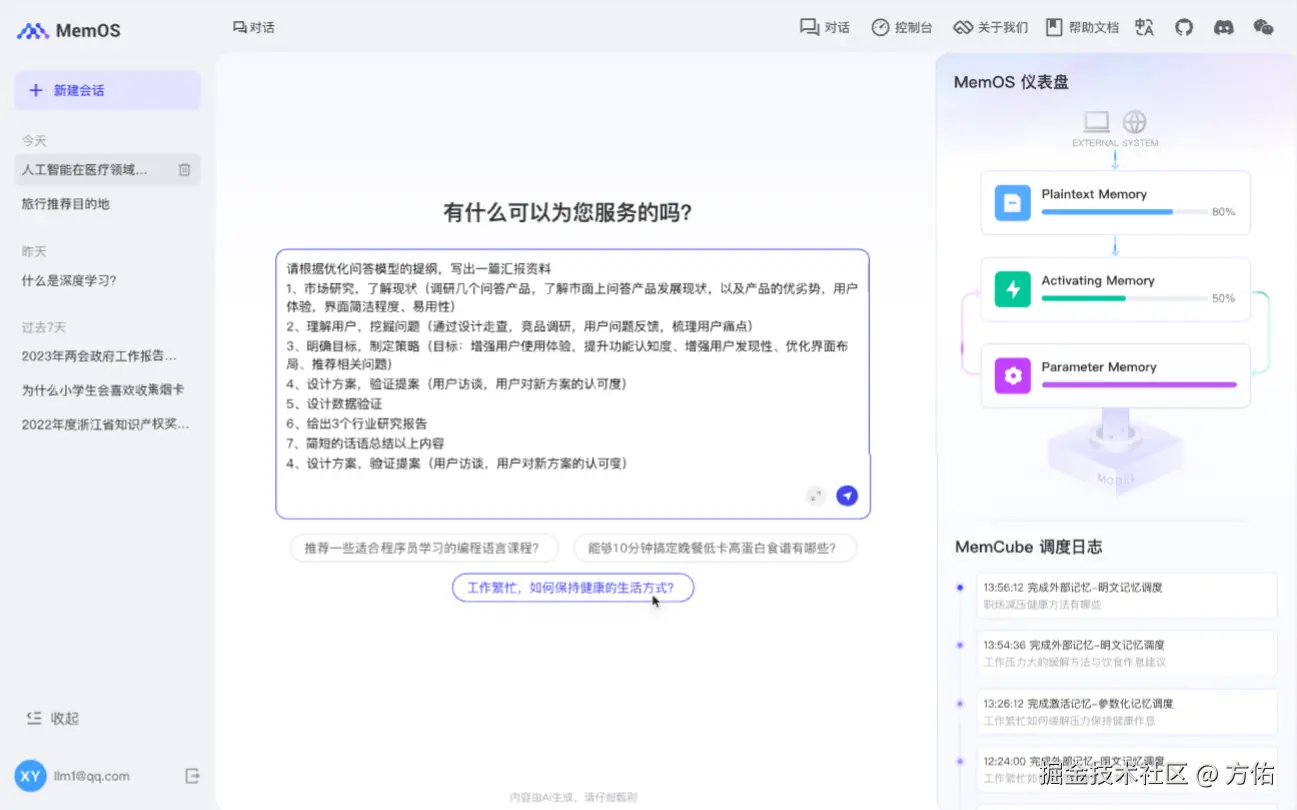Screen dimensions: 1297x810
Task: Click the 收起 collapse sidebar icon
Action: tap(34, 718)
